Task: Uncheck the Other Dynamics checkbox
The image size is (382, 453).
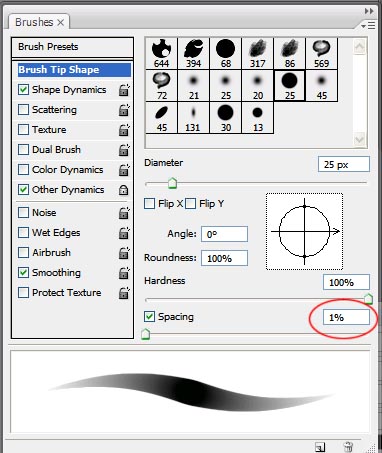Action: point(23,190)
